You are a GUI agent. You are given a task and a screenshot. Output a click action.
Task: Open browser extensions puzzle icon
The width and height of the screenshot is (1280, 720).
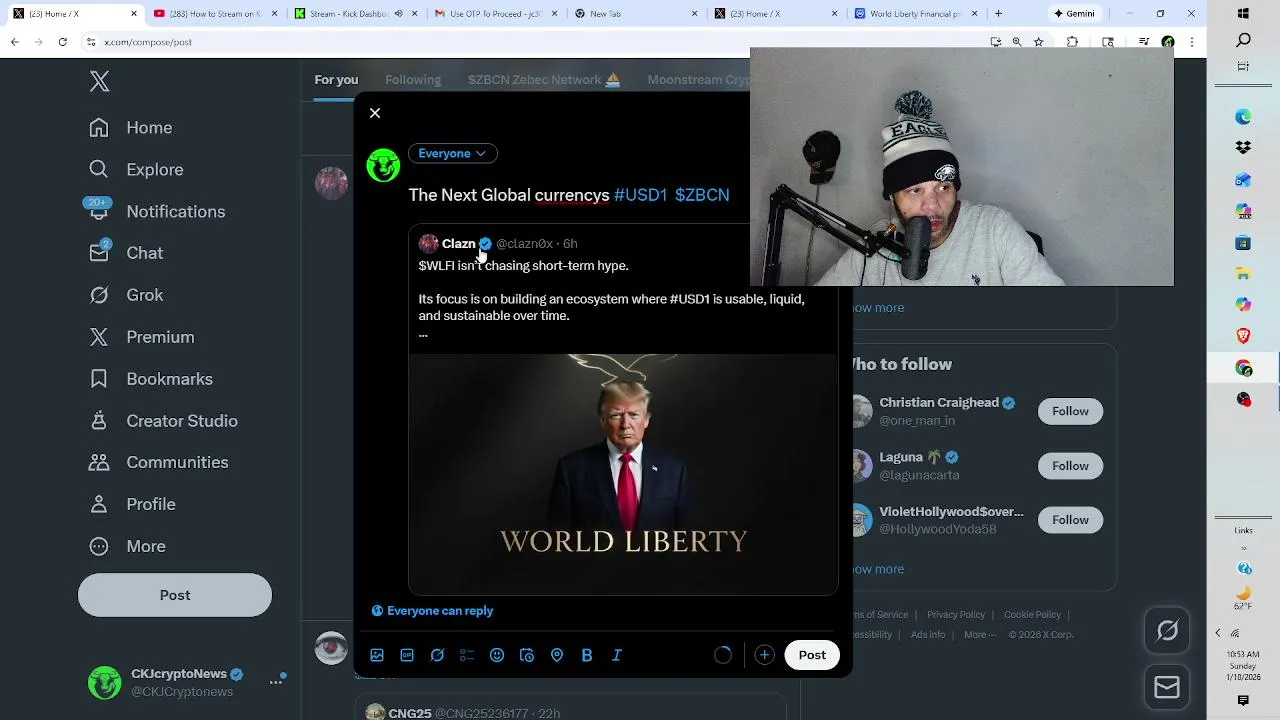[1073, 42]
